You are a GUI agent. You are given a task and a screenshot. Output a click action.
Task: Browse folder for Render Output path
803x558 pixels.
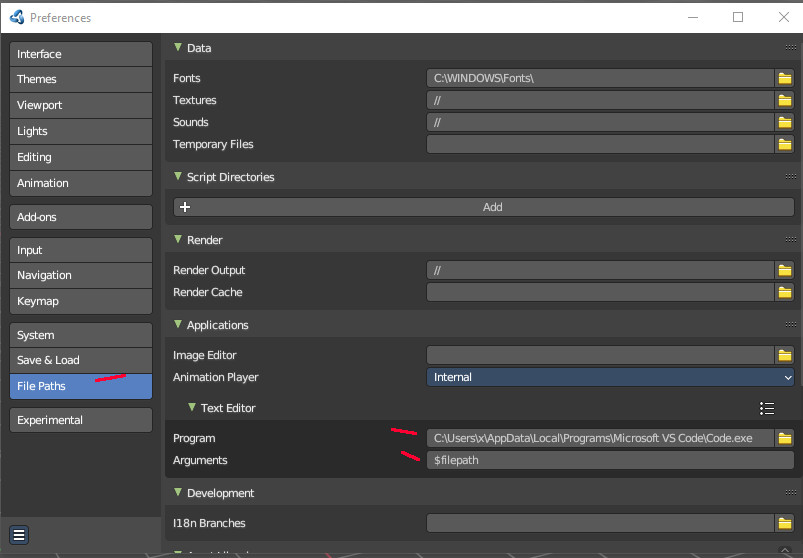[x=785, y=270]
